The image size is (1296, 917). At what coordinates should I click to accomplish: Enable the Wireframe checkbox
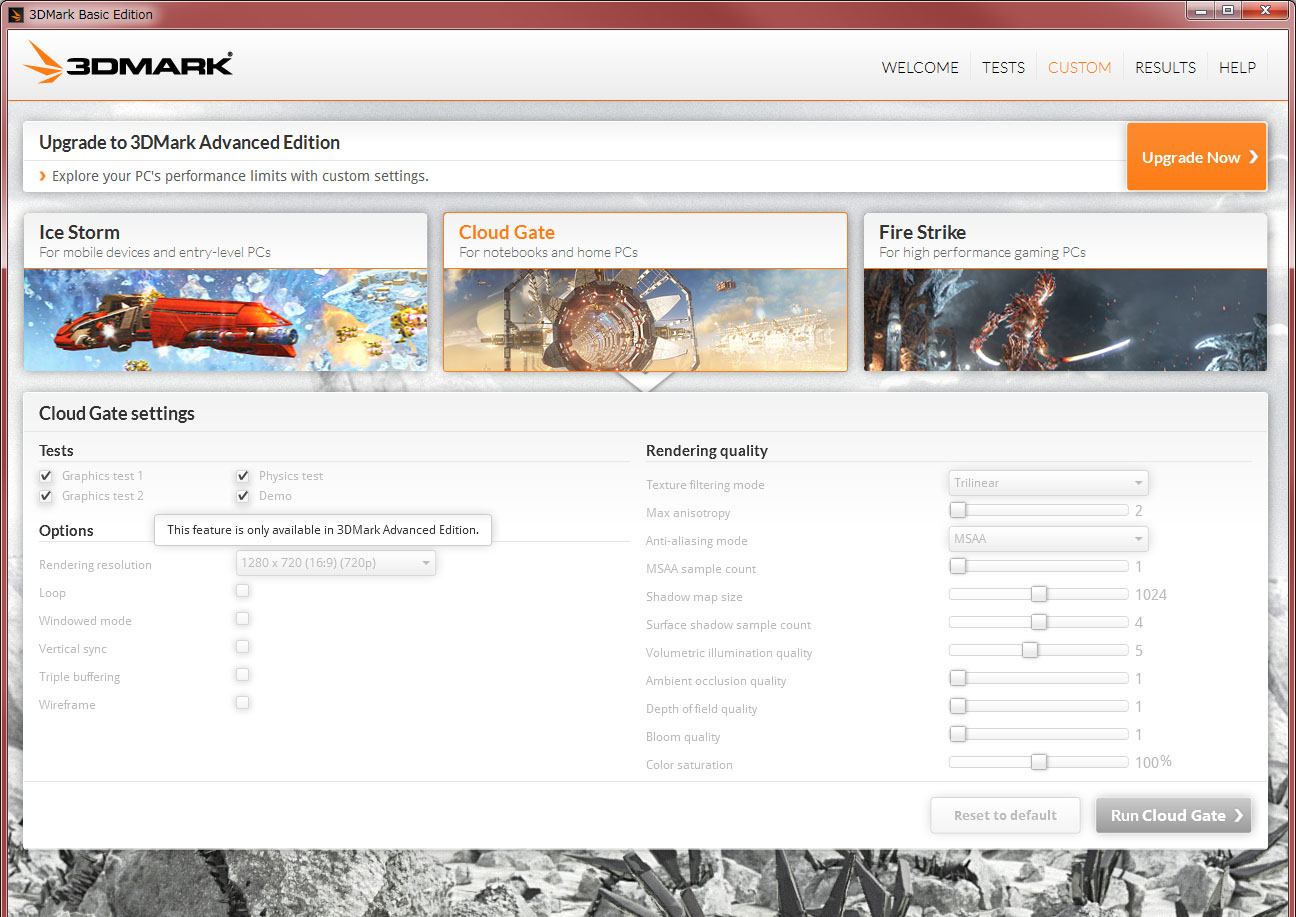[243, 703]
